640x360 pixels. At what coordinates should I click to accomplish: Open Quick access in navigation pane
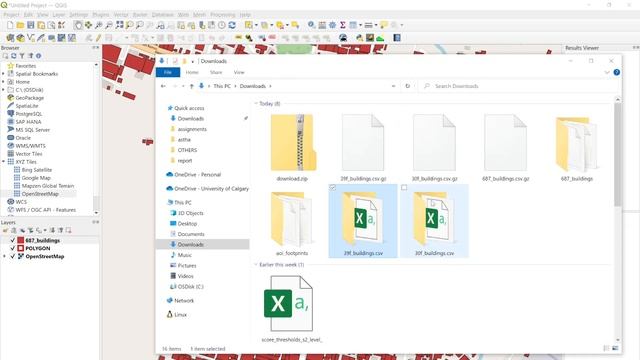[189, 108]
